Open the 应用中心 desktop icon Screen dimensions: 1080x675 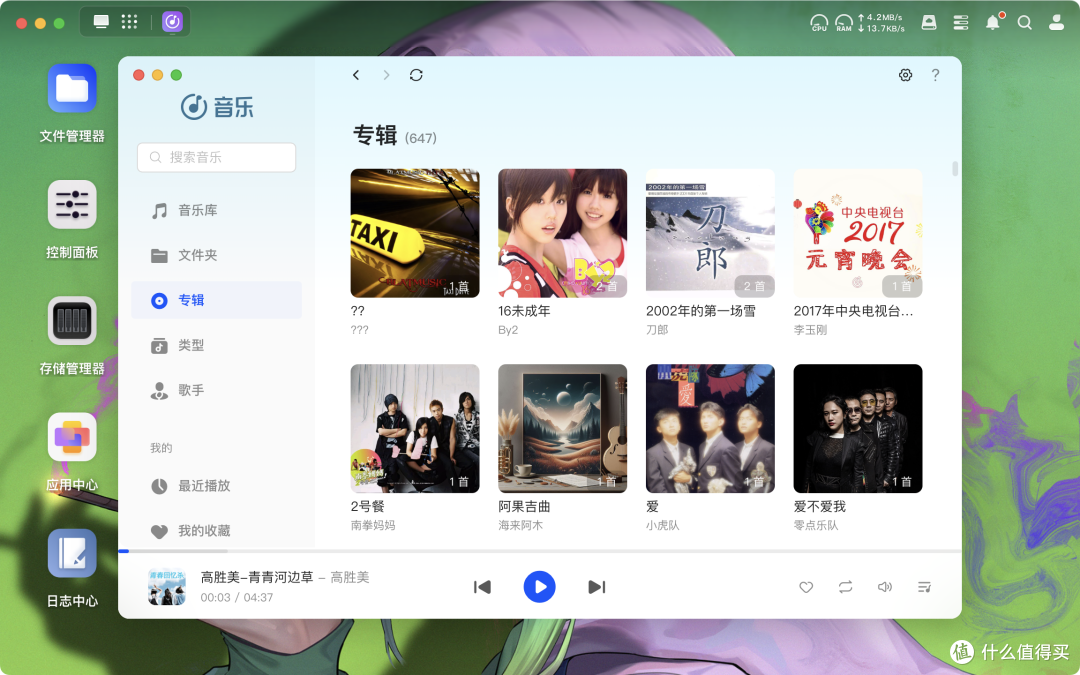pos(72,437)
